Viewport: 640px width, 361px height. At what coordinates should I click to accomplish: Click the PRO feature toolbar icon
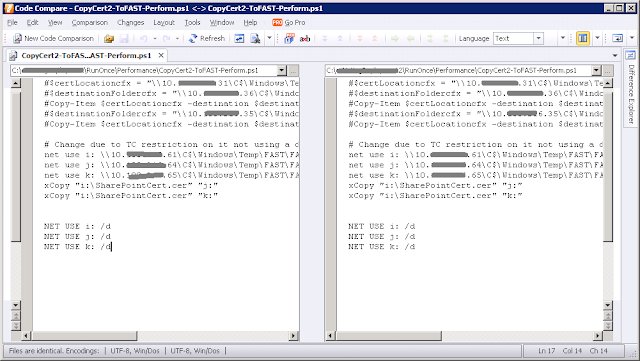pos(289,38)
